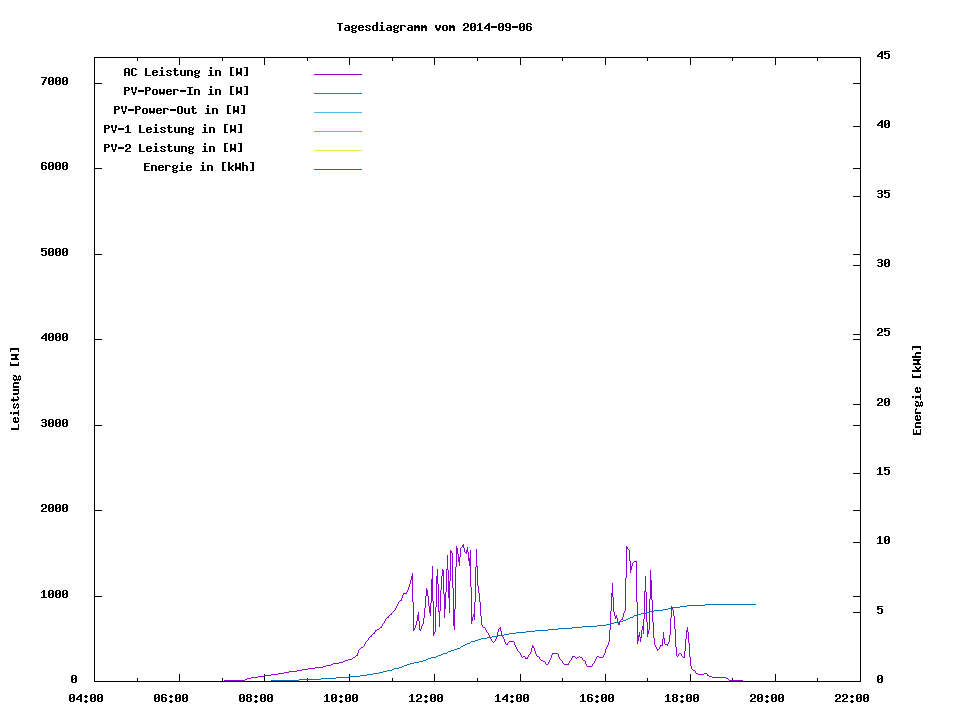Screen dimensions: 960x720
Task: Select the 'PV-1 Leistung in [W]' legend label
Action: pyautogui.click(x=173, y=129)
